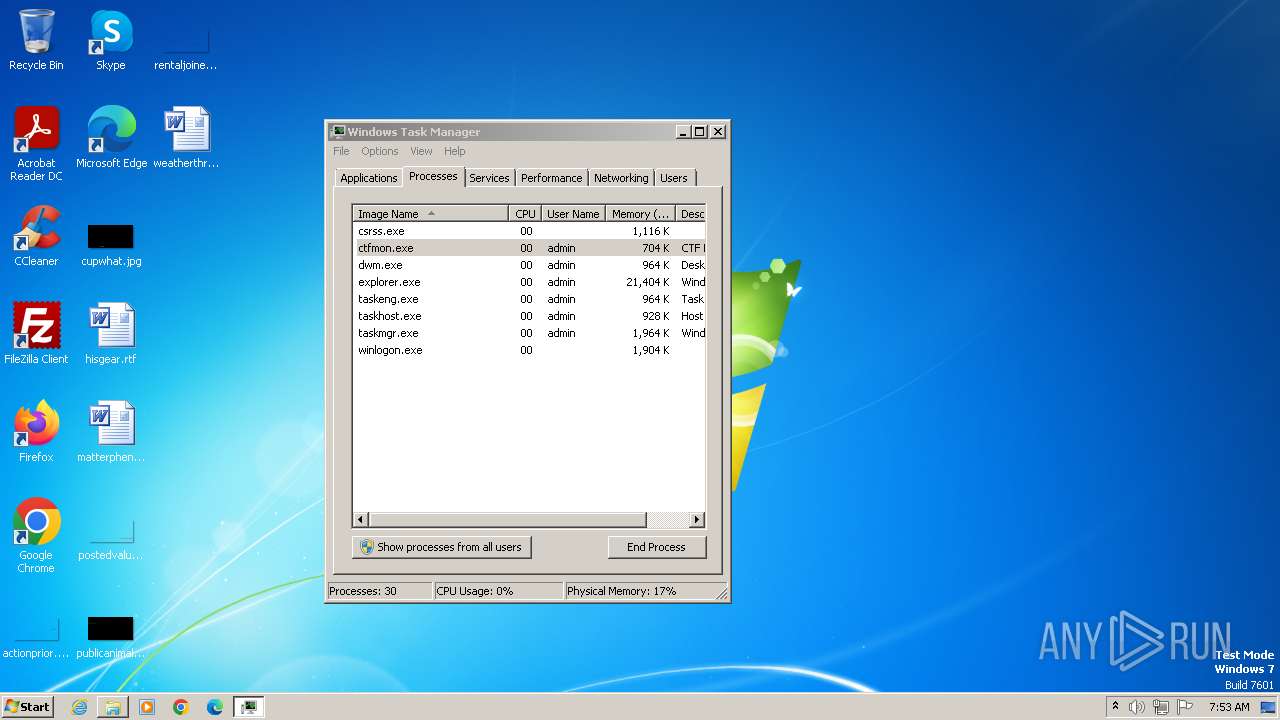
Task: Select the weatherthr Word document icon
Action: (x=186, y=138)
